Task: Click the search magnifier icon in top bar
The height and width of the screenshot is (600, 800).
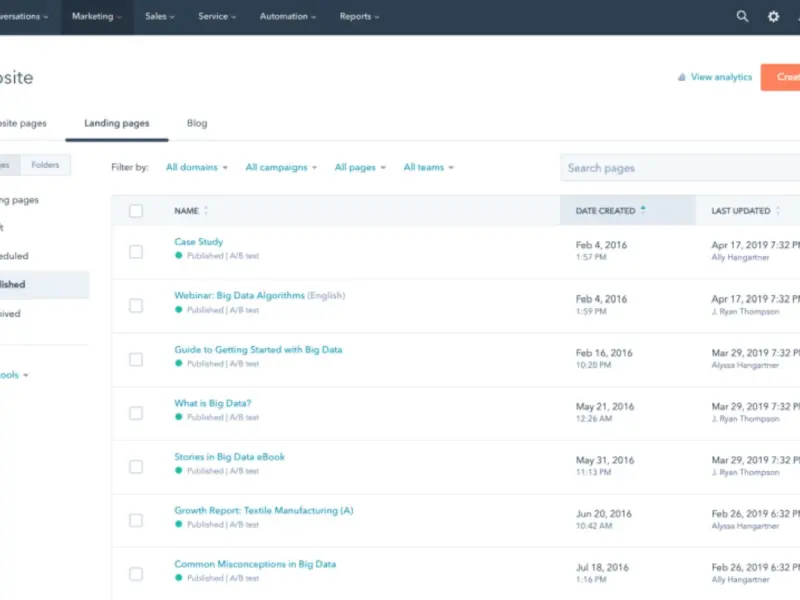Action: pos(742,17)
